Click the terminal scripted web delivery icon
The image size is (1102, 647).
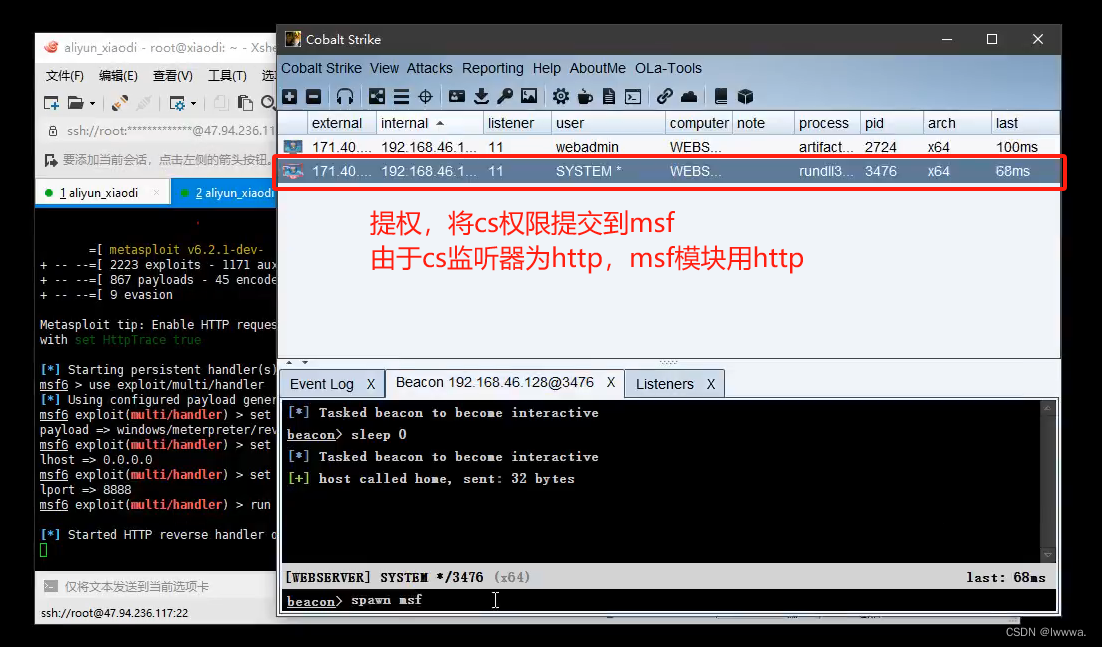(x=633, y=96)
